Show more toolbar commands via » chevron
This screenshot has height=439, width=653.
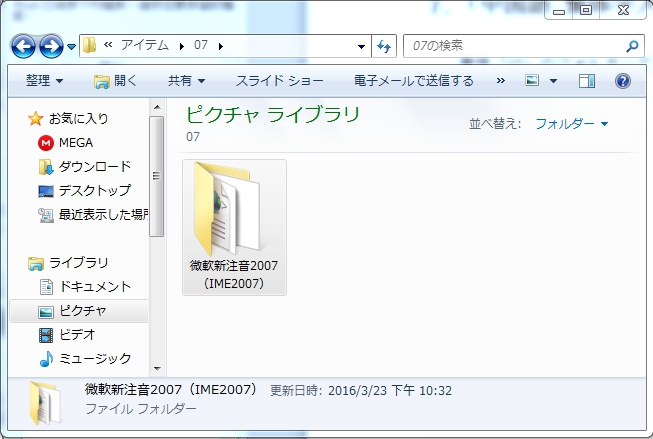coord(501,80)
